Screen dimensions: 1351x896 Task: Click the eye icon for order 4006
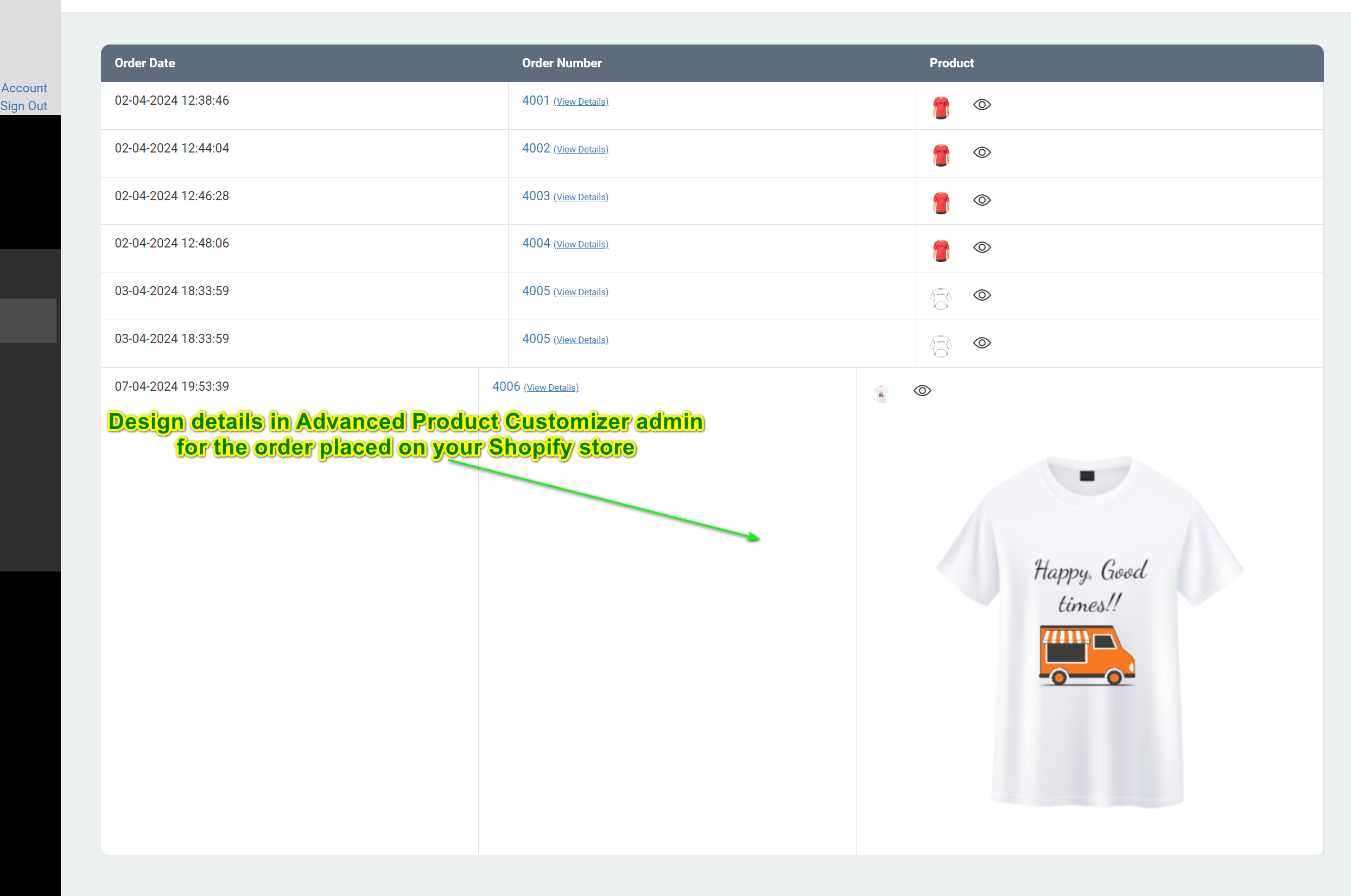point(921,390)
